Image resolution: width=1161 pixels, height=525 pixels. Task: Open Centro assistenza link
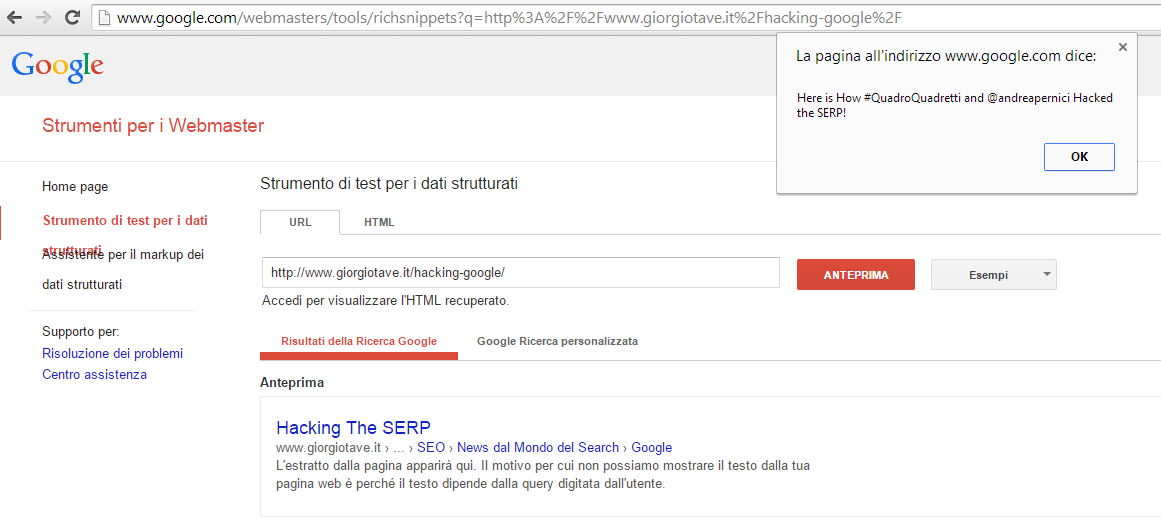[x=94, y=374]
